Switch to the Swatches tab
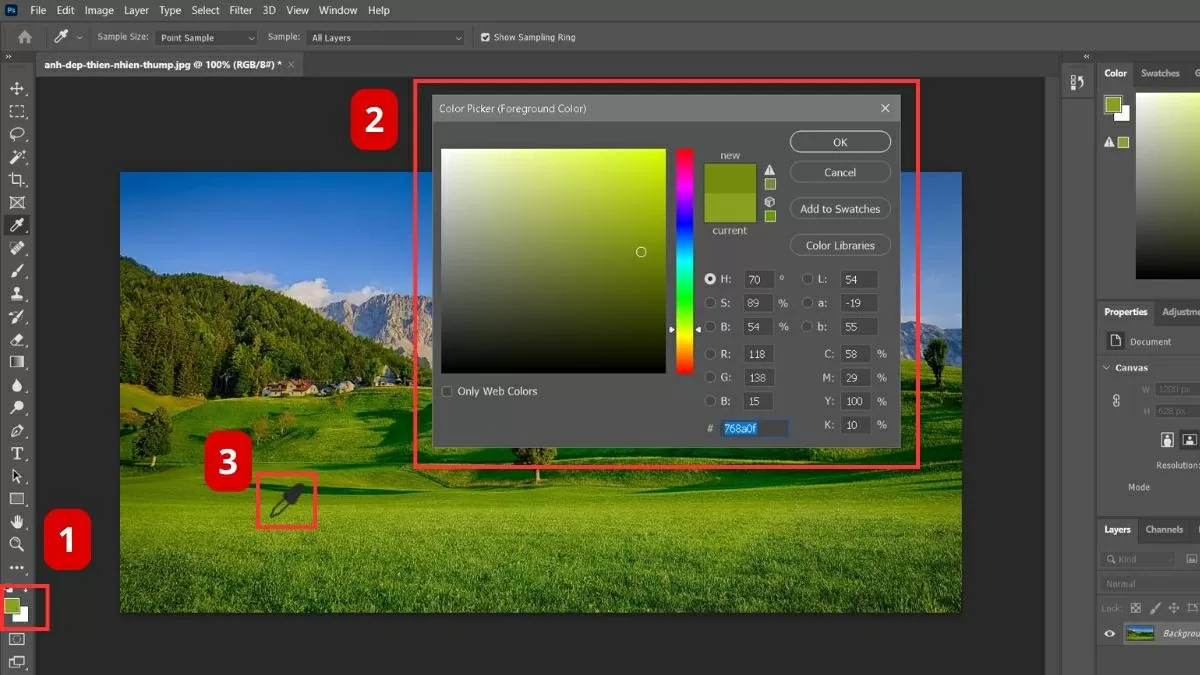The height and width of the screenshot is (675, 1200). (x=1160, y=73)
